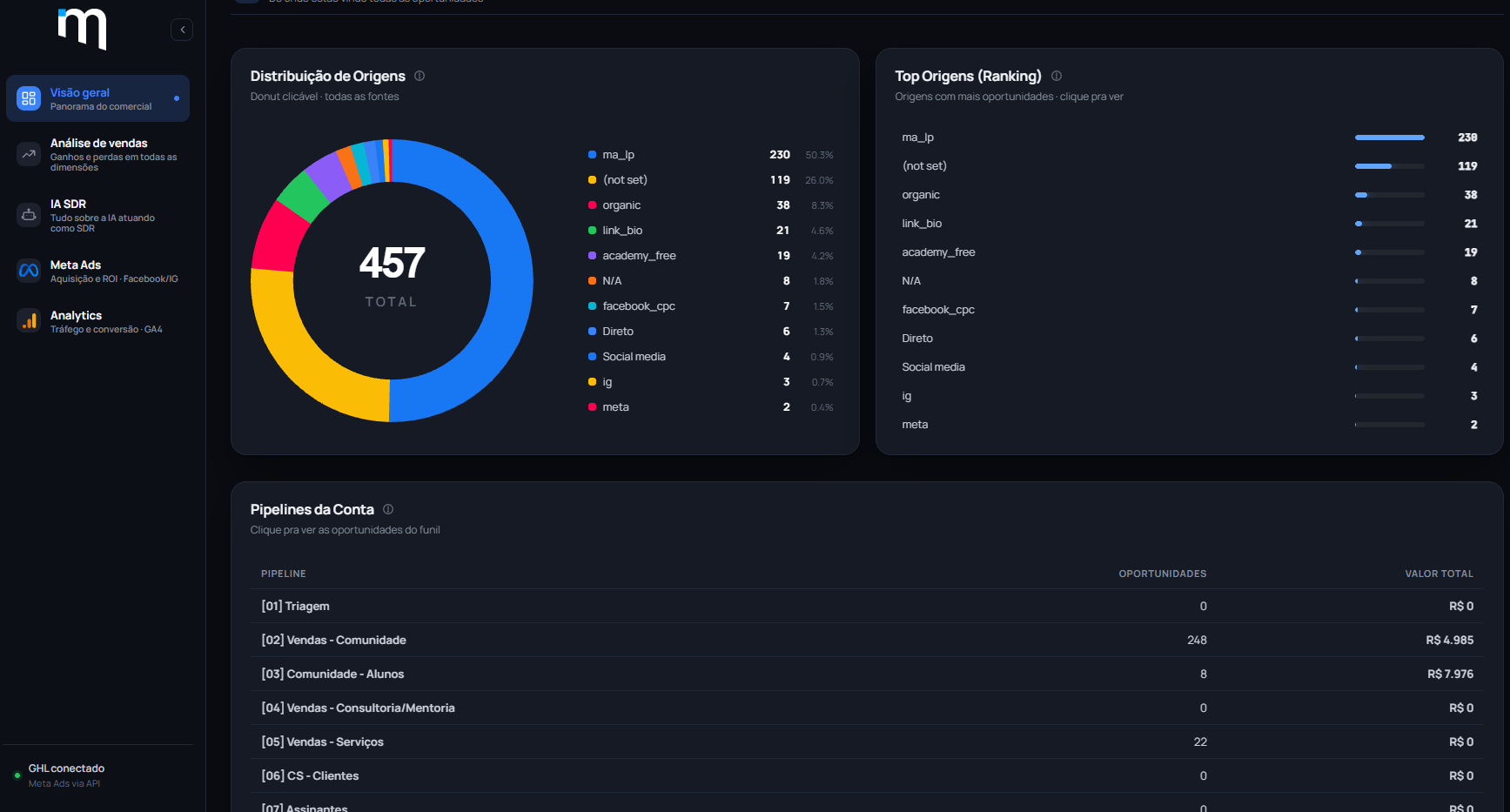Click ig row in Top Origens ranking
1510x812 pixels.
(x=1189, y=396)
